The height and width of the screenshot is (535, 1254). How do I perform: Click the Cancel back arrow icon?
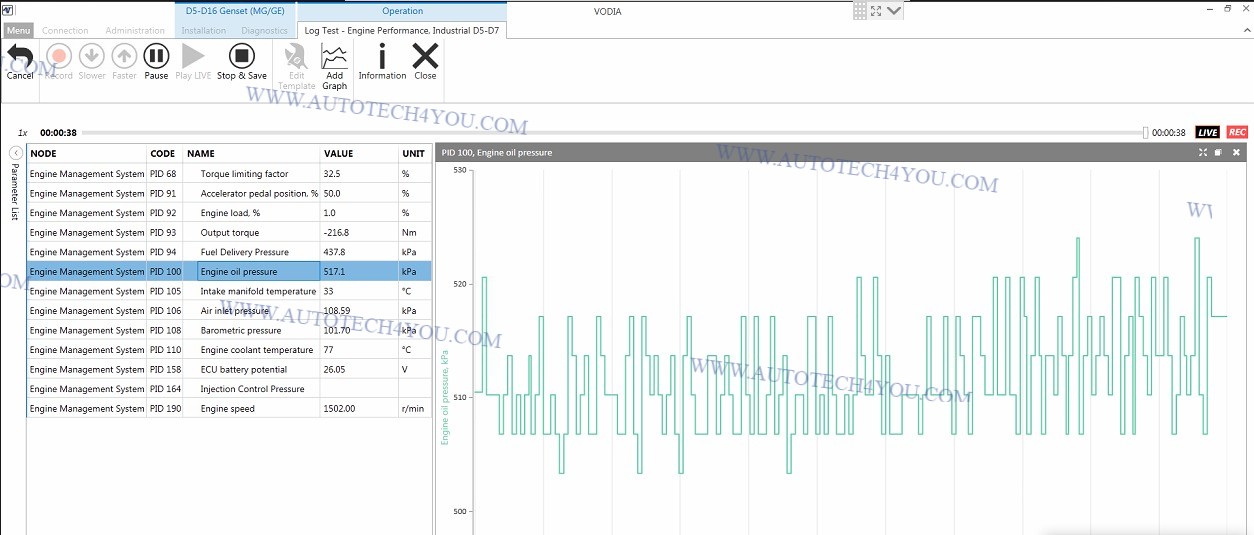20,58
